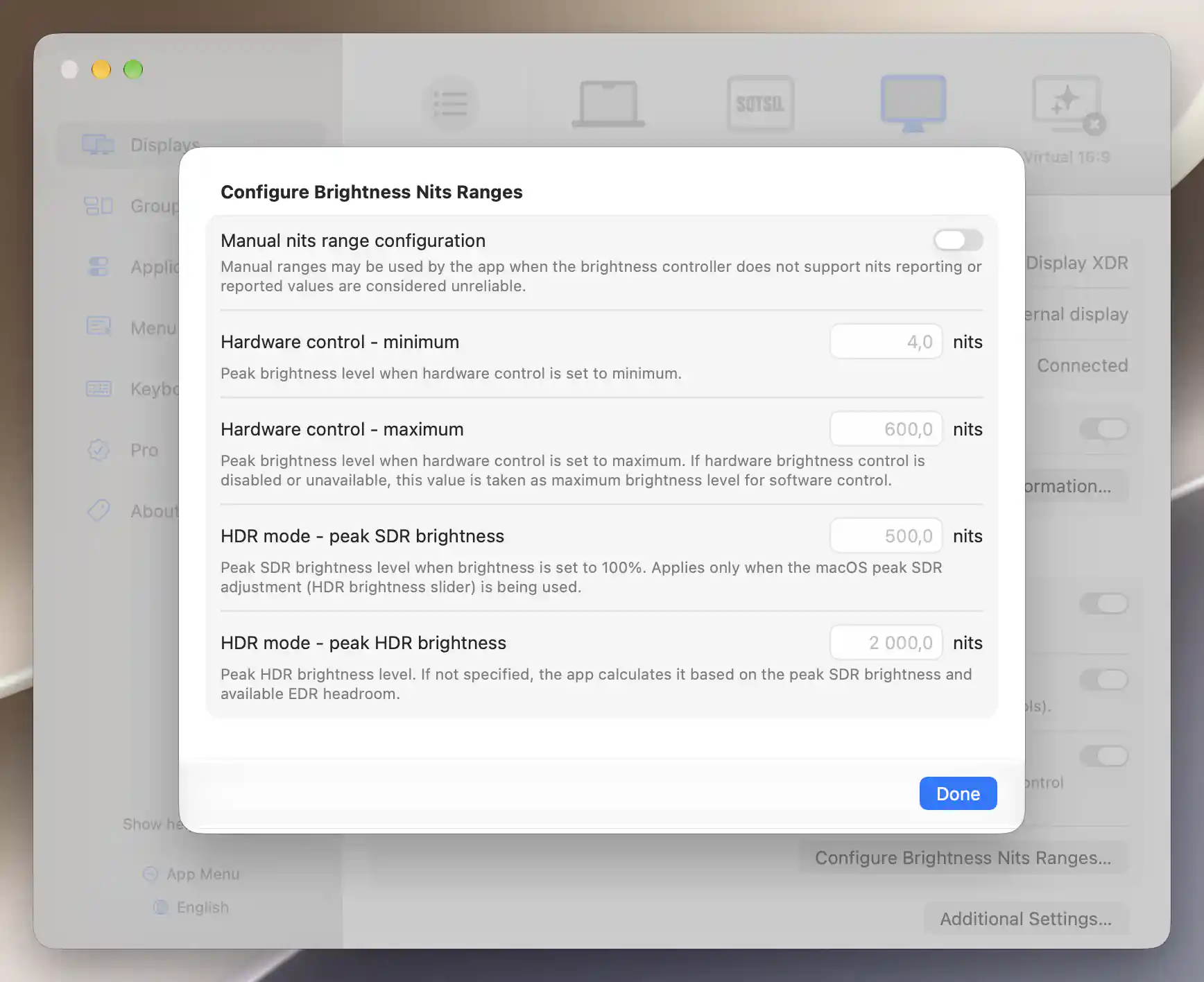Viewport: 1204px width, 982px height.
Task: Change language from English selector
Action: [191, 907]
